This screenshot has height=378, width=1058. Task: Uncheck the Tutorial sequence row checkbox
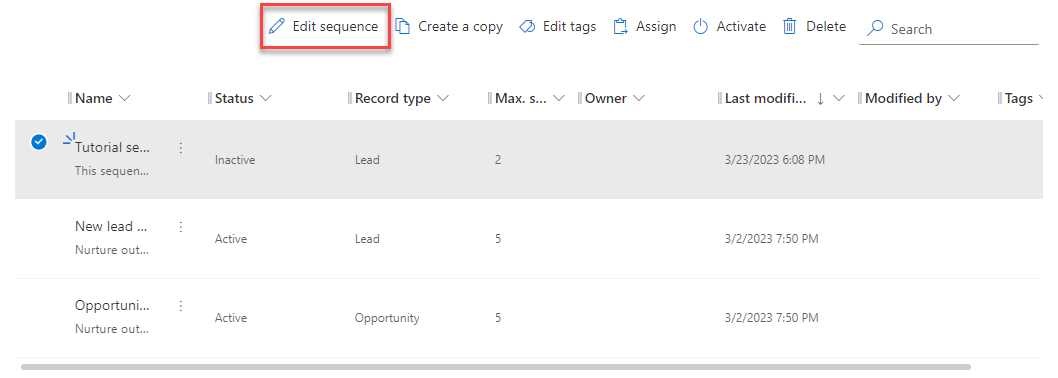(x=39, y=142)
